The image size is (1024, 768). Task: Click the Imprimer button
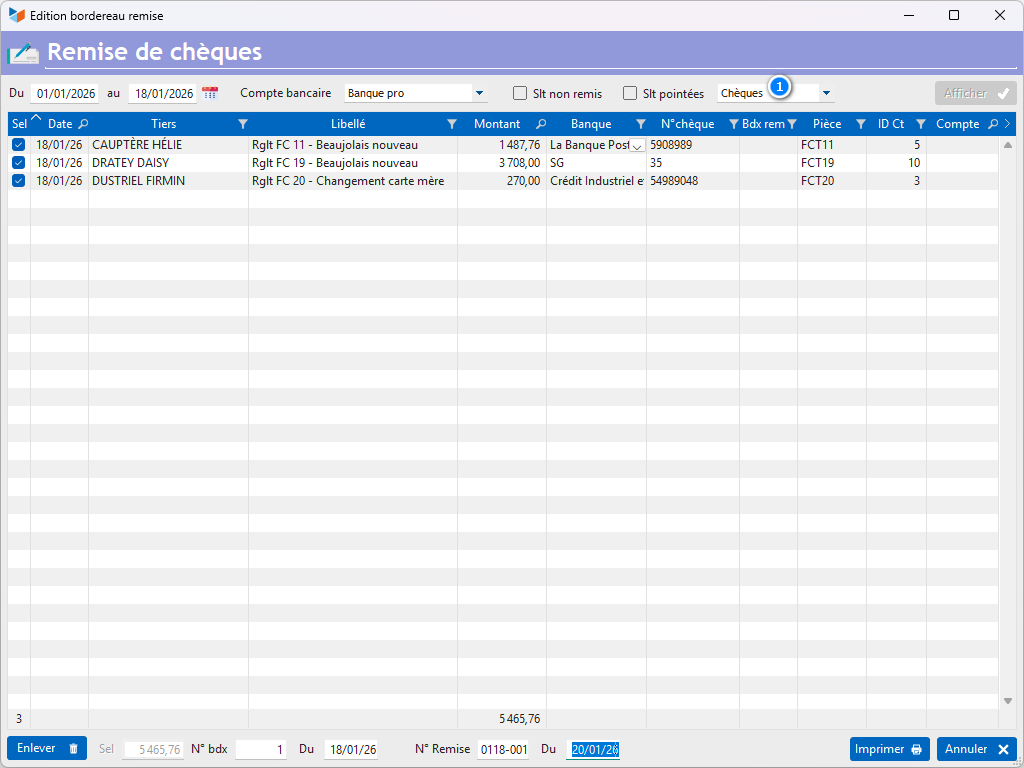tap(889, 749)
